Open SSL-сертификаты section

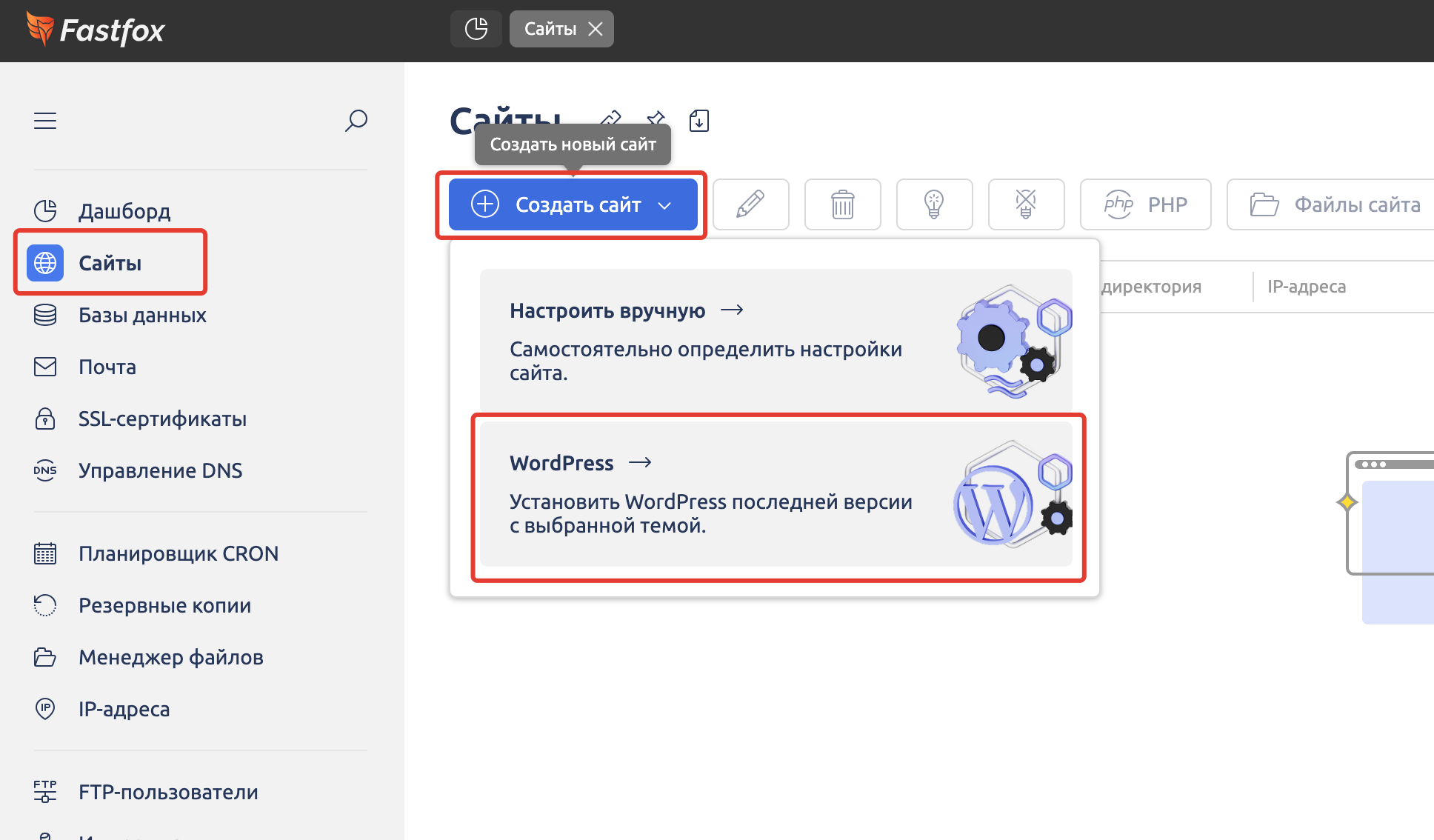point(162,419)
